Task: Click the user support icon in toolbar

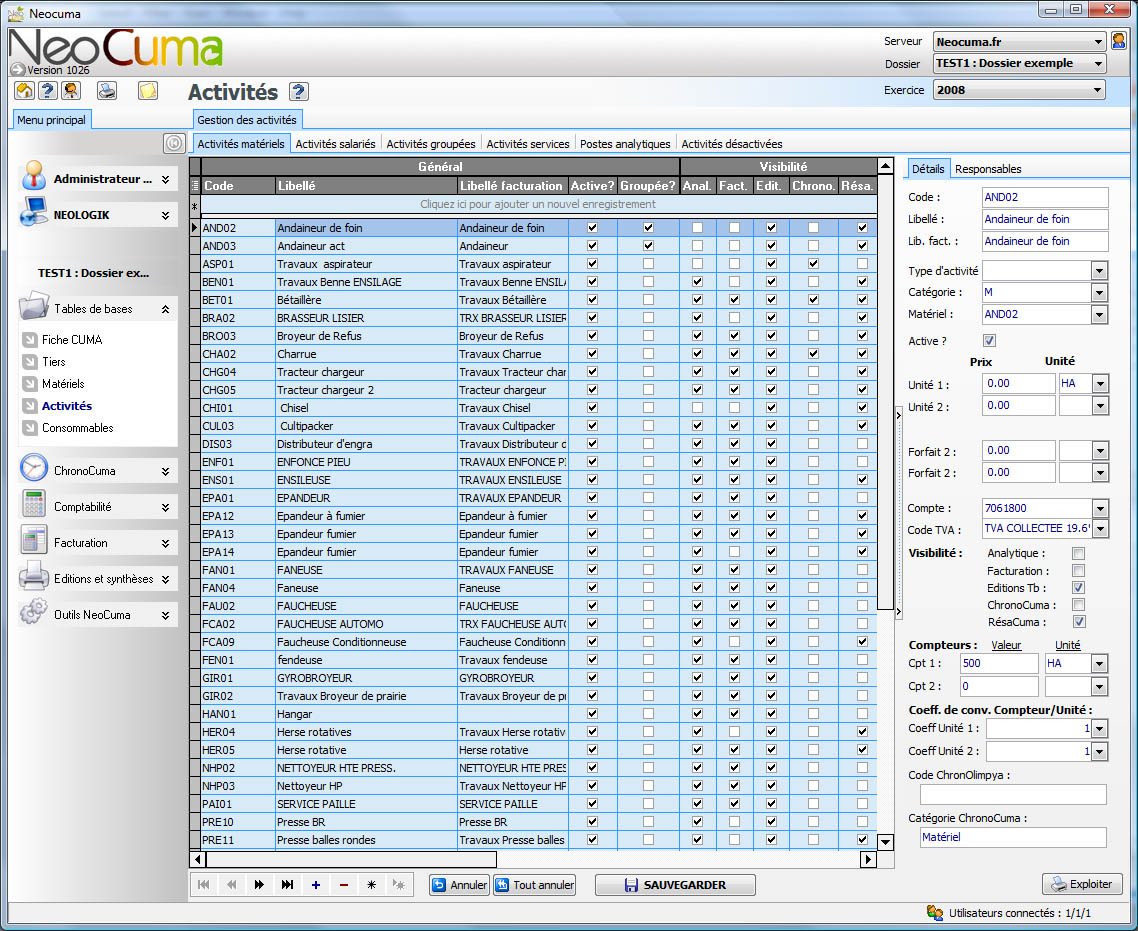Action: [71, 91]
